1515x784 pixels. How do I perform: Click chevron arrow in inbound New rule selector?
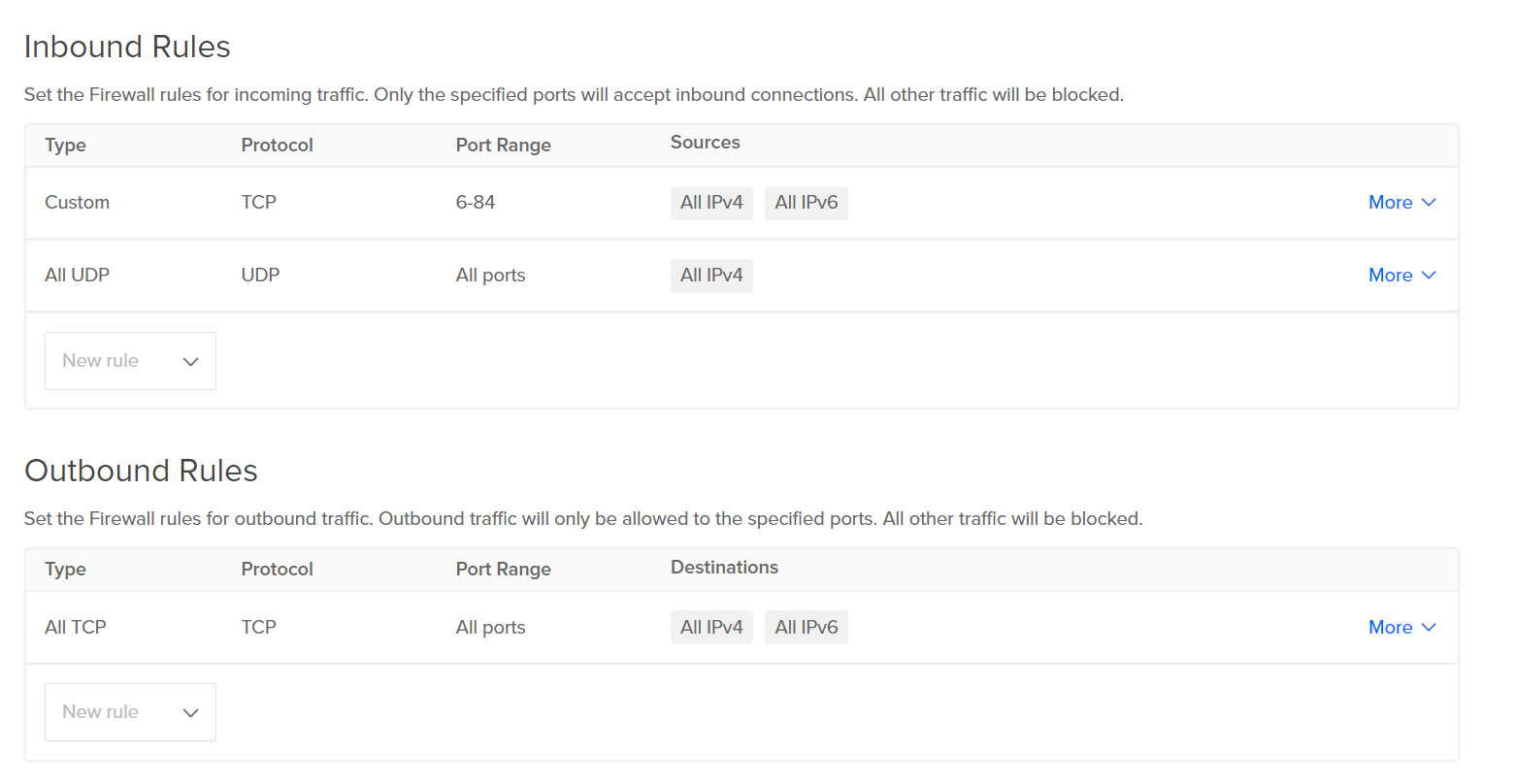coord(191,362)
